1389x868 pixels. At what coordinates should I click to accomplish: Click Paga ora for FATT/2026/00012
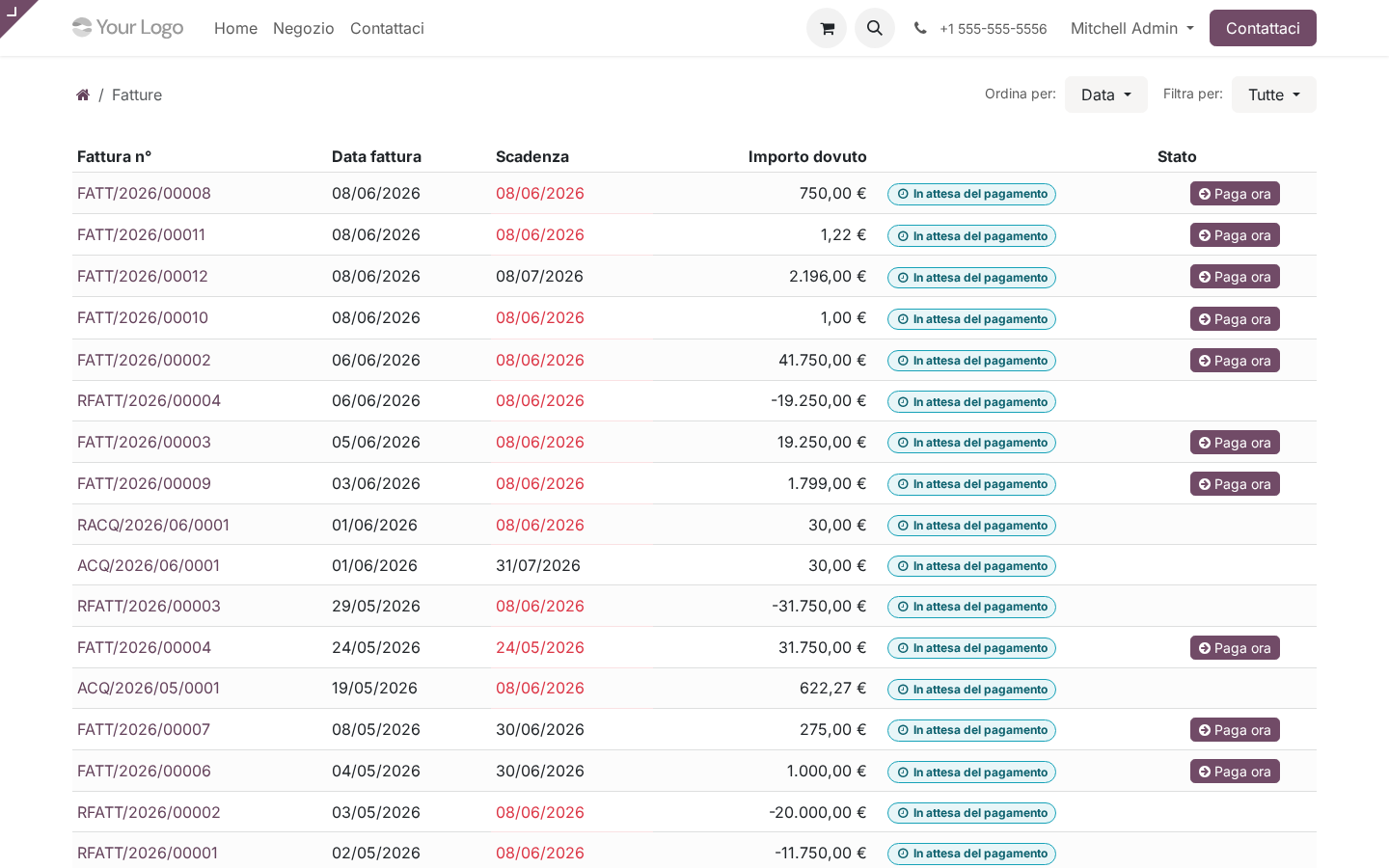[1235, 277]
